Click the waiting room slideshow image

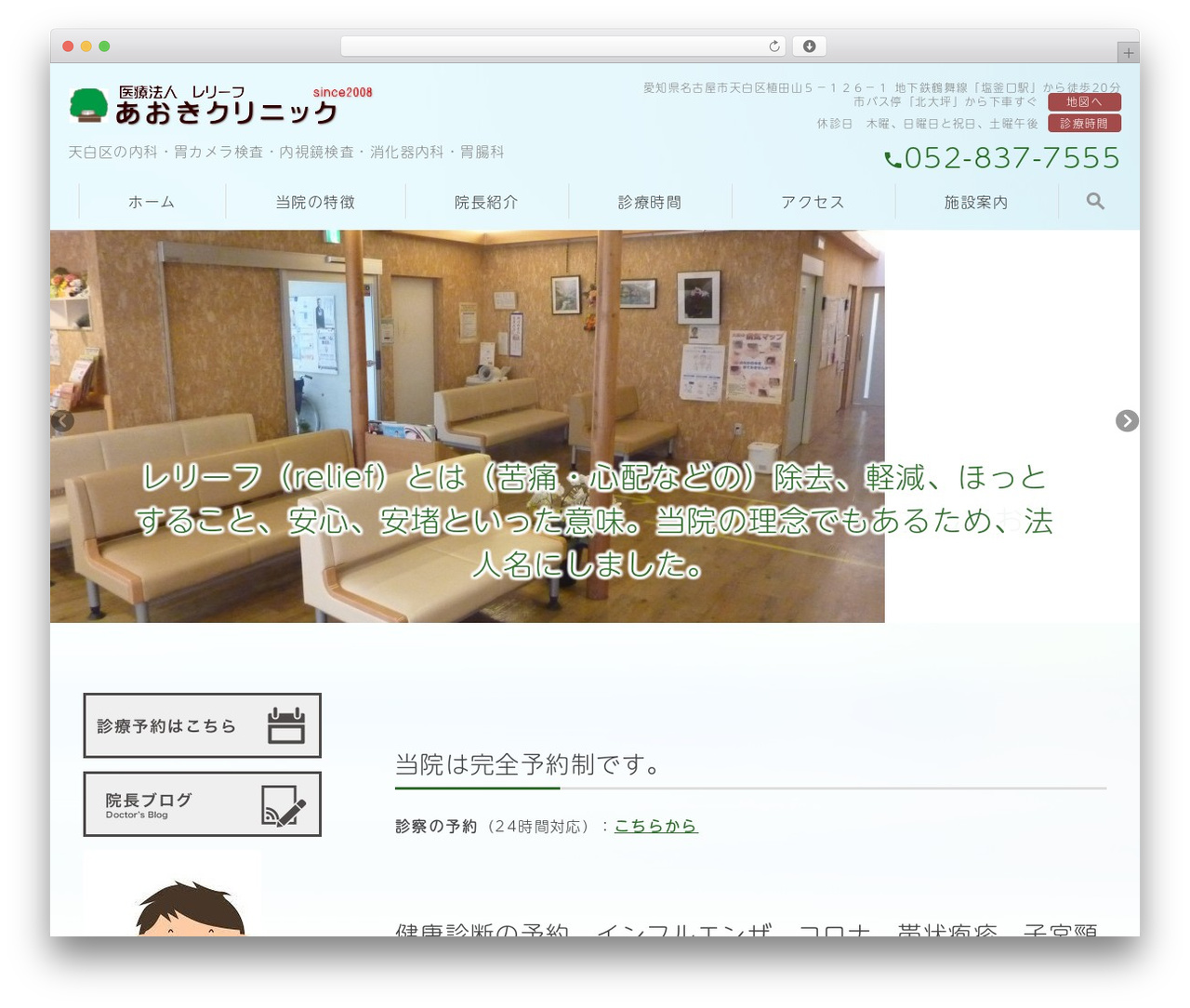click(x=467, y=426)
